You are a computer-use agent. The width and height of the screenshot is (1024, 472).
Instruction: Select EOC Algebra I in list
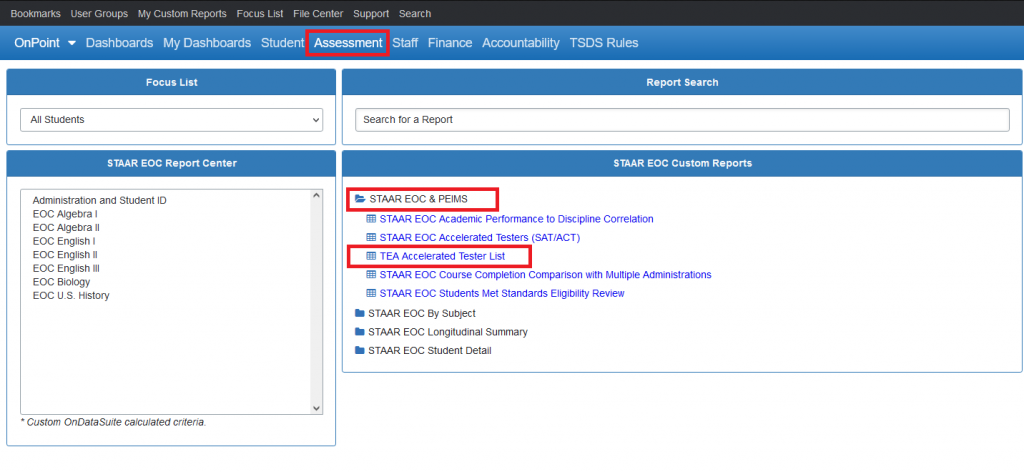(x=65, y=214)
